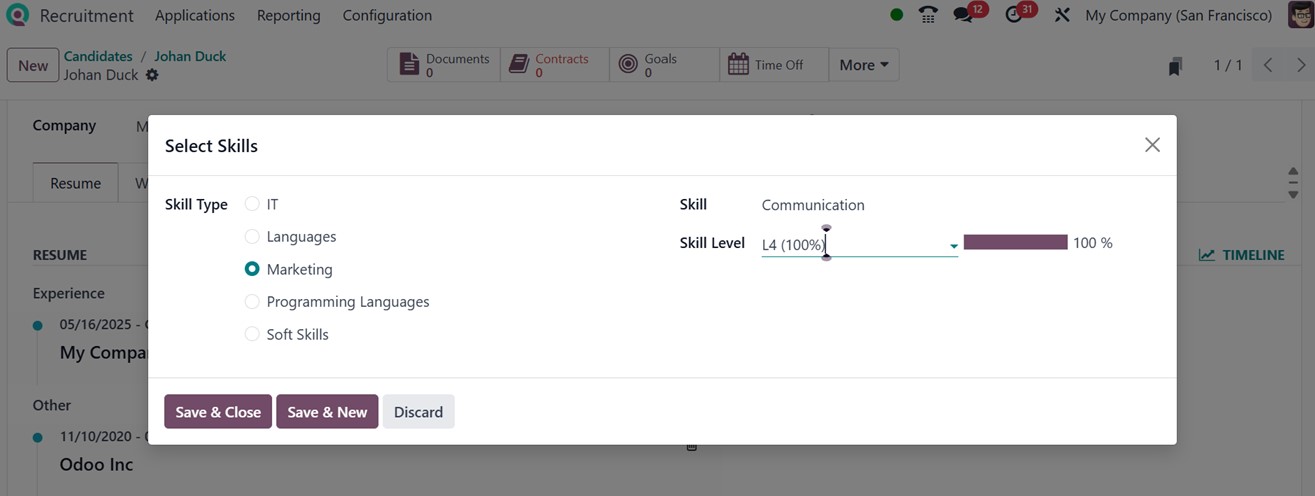Viewport: 1315px width, 496px height.
Task: Select the Languages skill type
Action: click(x=252, y=237)
